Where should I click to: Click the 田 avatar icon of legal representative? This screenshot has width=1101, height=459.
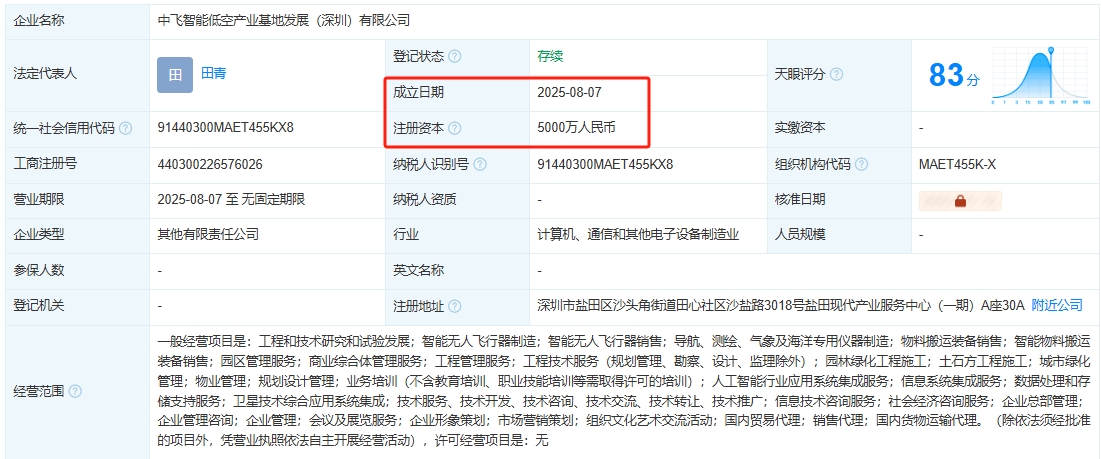point(175,75)
